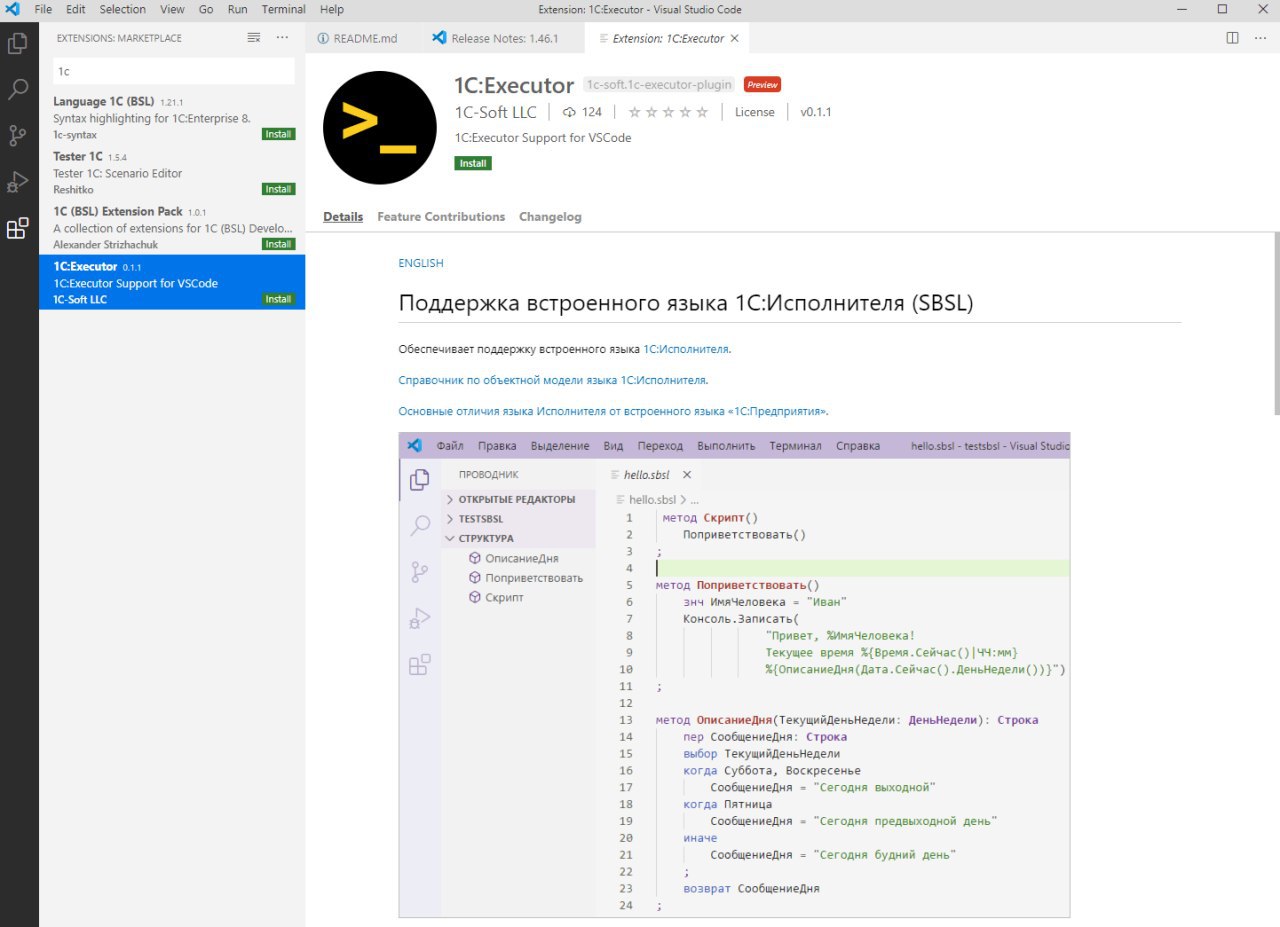Viewport: 1280px width, 927px height.
Task: Open Справочник по объектной модели link
Action: pos(553,380)
